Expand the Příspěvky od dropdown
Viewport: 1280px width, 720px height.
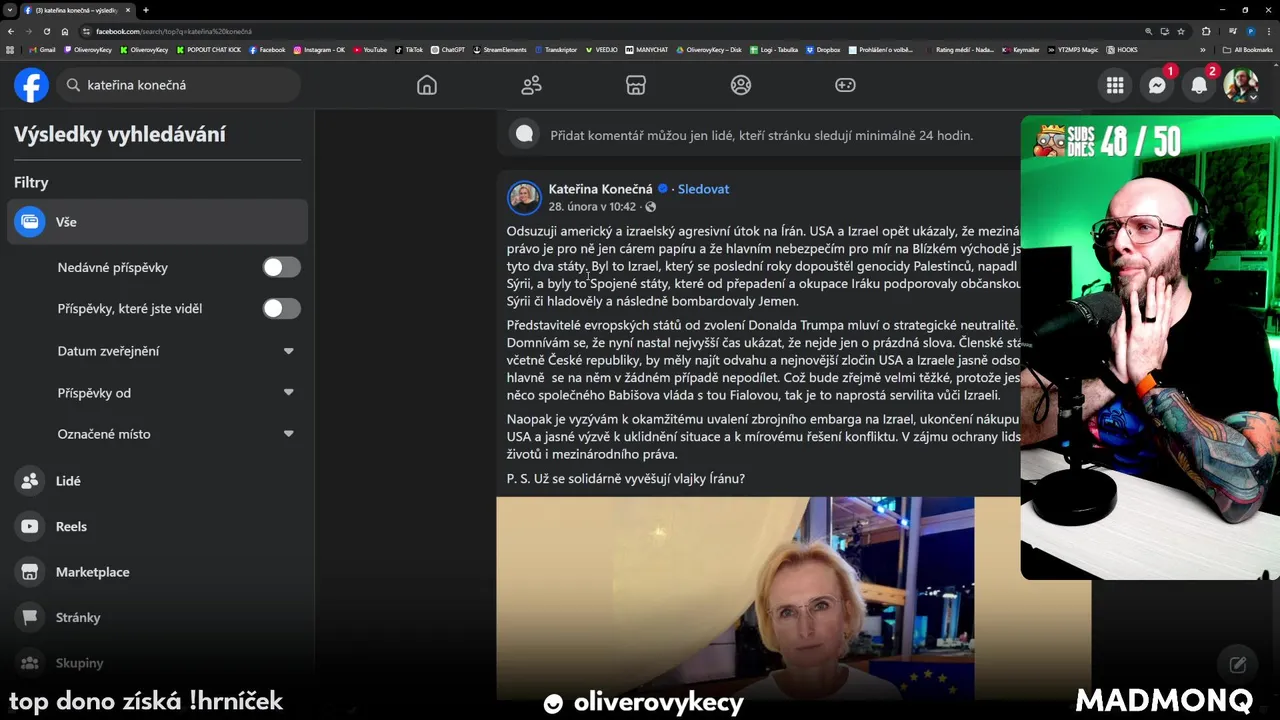pyautogui.click(x=289, y=393)
